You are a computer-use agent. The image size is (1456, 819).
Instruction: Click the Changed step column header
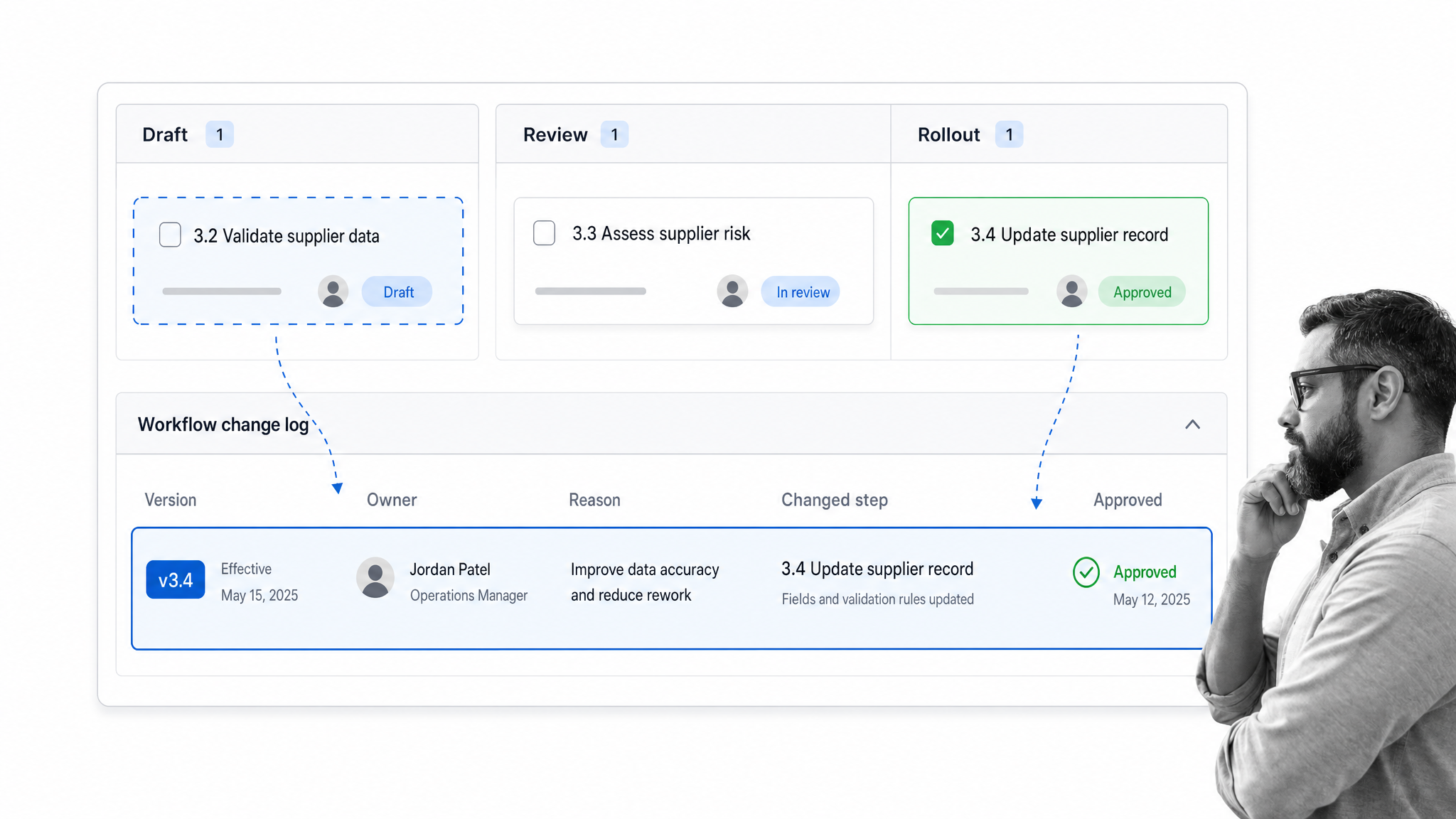835,500
